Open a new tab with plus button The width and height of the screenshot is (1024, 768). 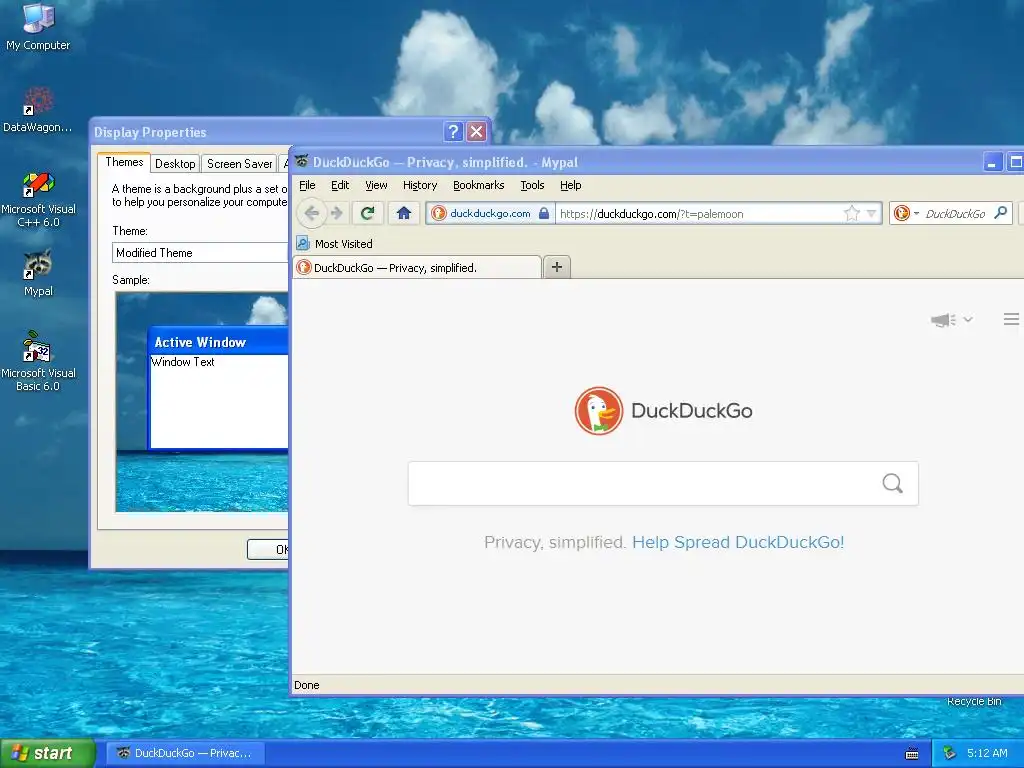click(x=557, y=266)
